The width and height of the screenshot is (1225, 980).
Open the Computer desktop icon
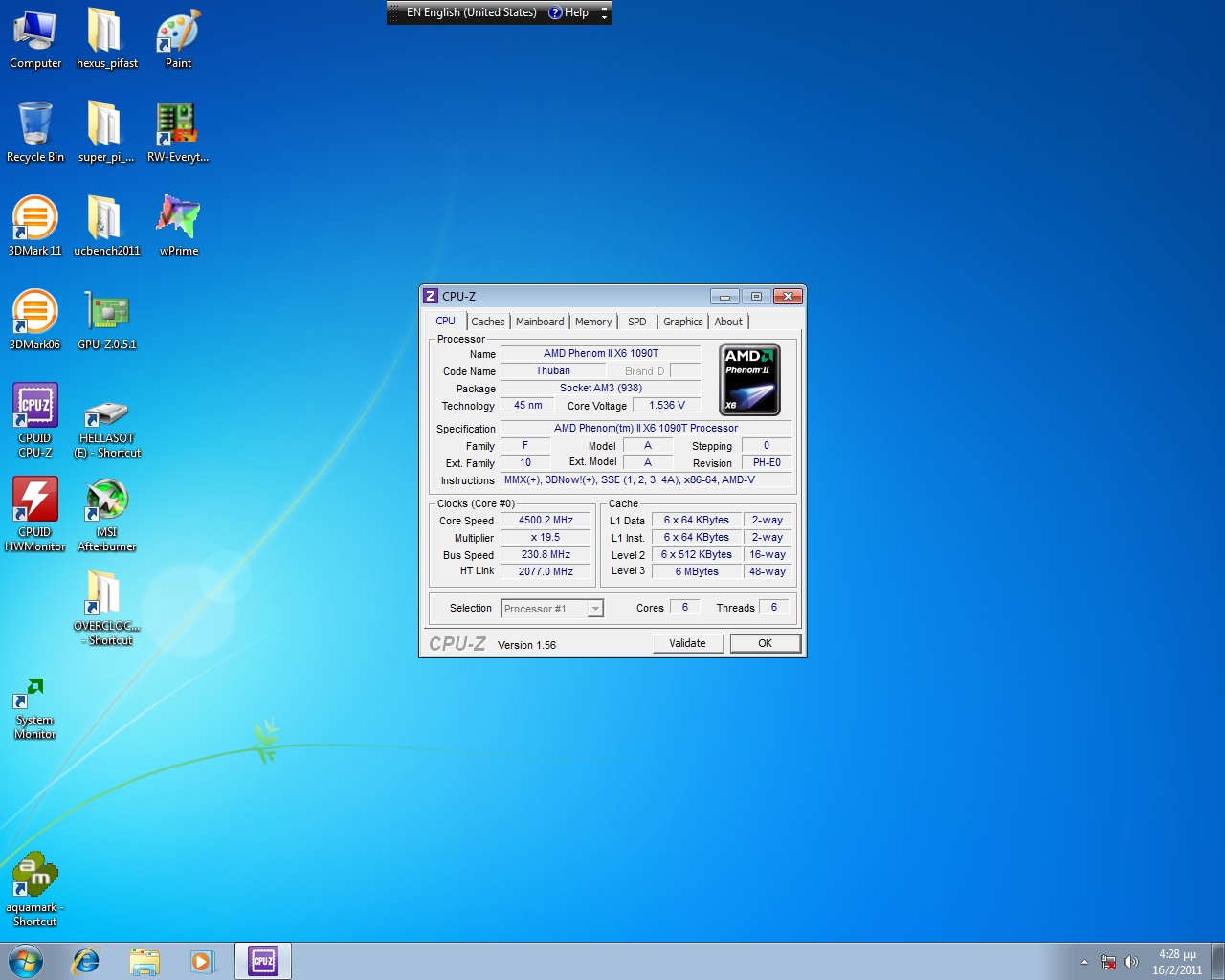[x=35, y=38]
